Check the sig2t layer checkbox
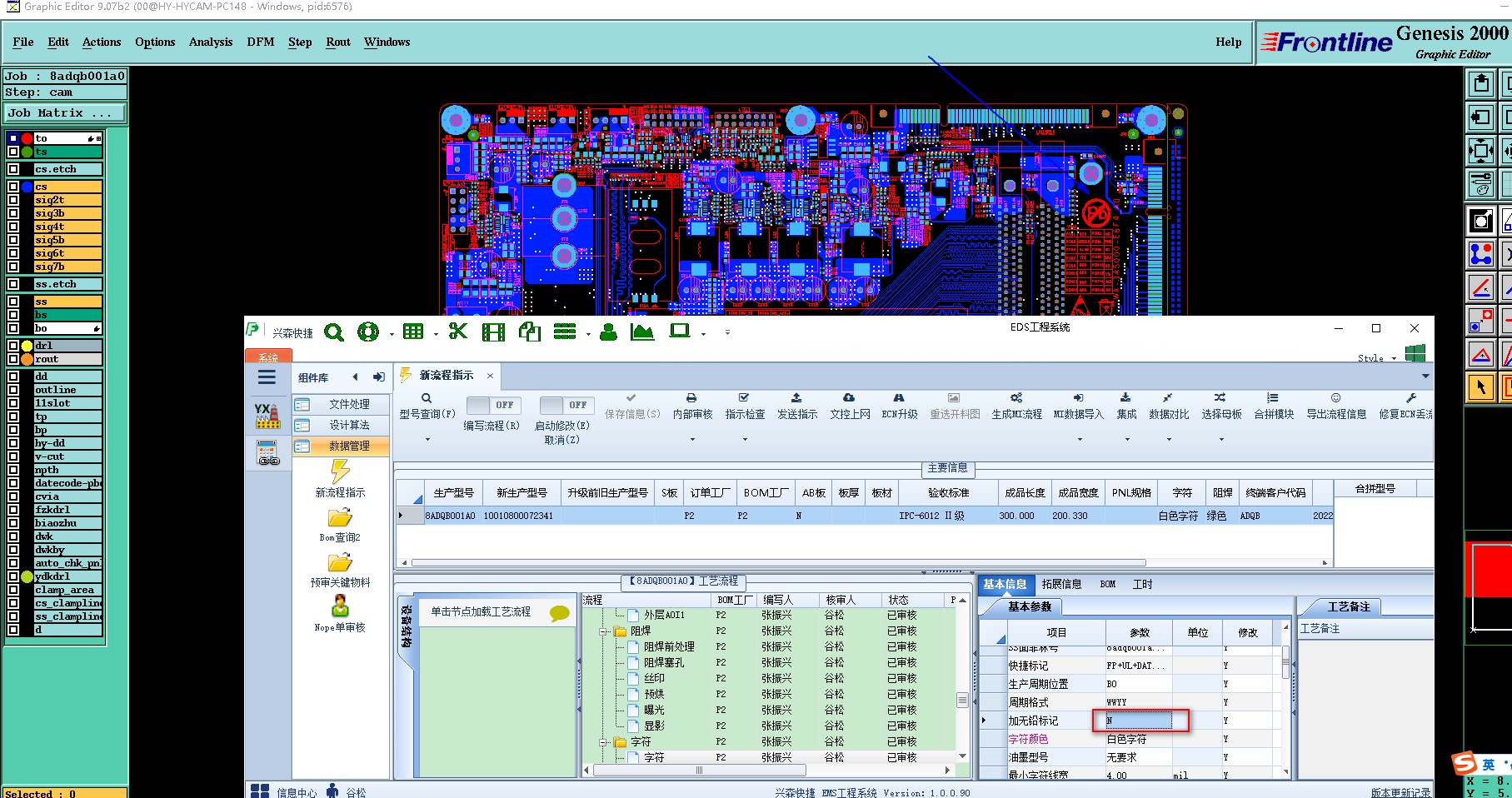Screen dimensions: 1512x798 (x=13, y=200)
